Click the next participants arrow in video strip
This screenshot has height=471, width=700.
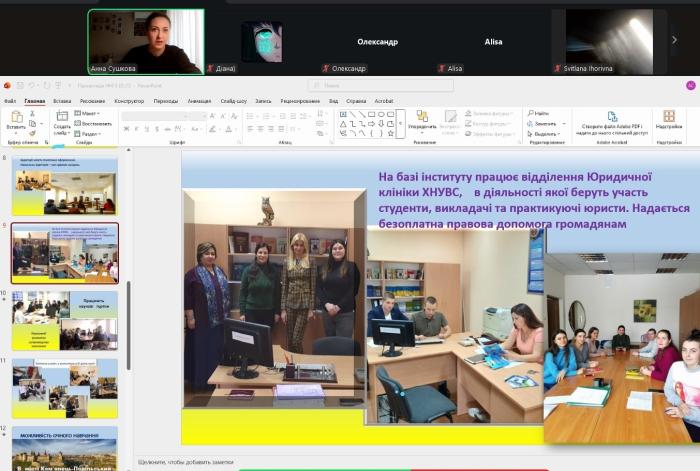point(673,40)
